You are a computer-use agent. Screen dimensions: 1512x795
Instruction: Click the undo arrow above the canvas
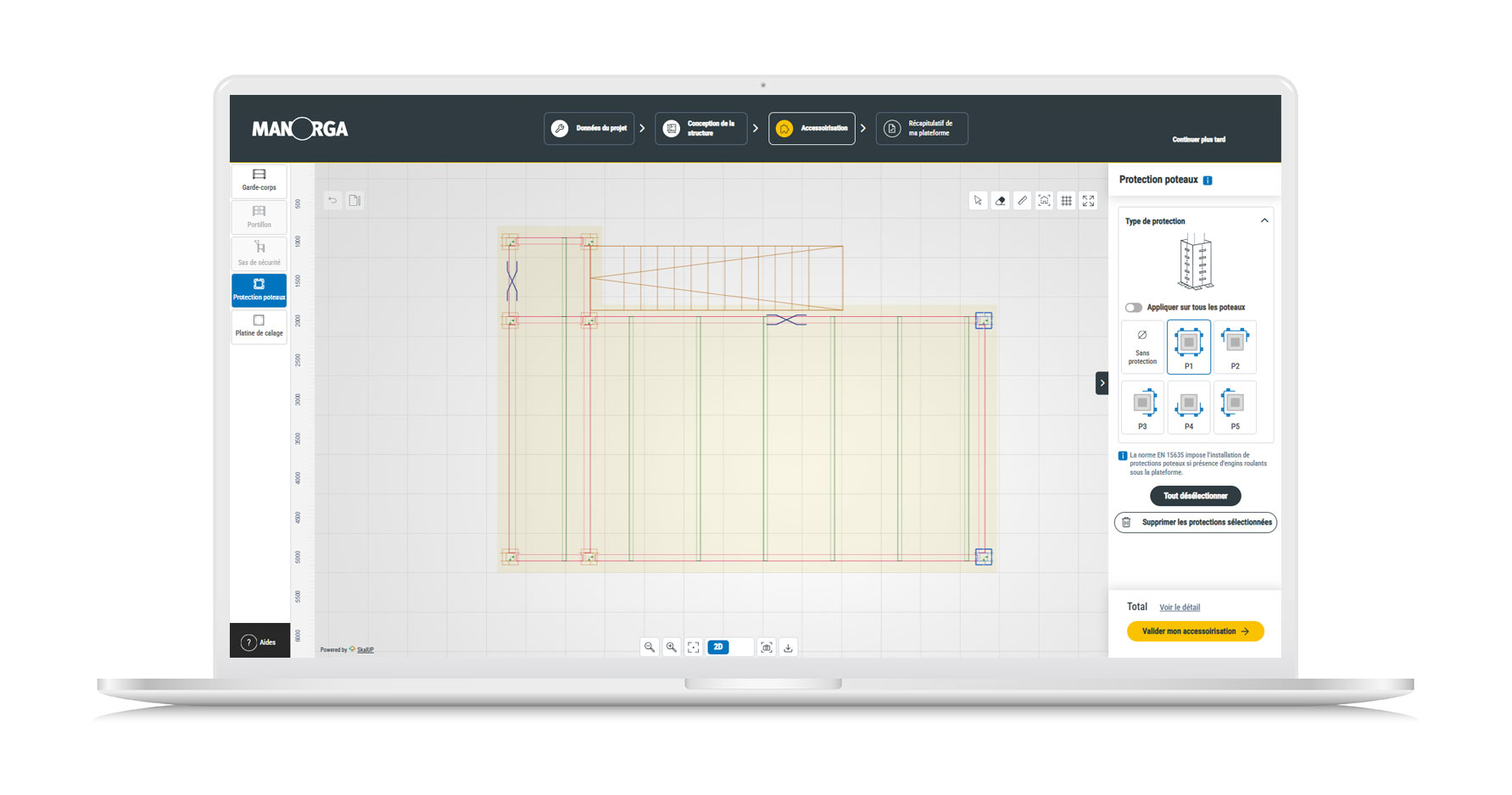coord(332,200)
